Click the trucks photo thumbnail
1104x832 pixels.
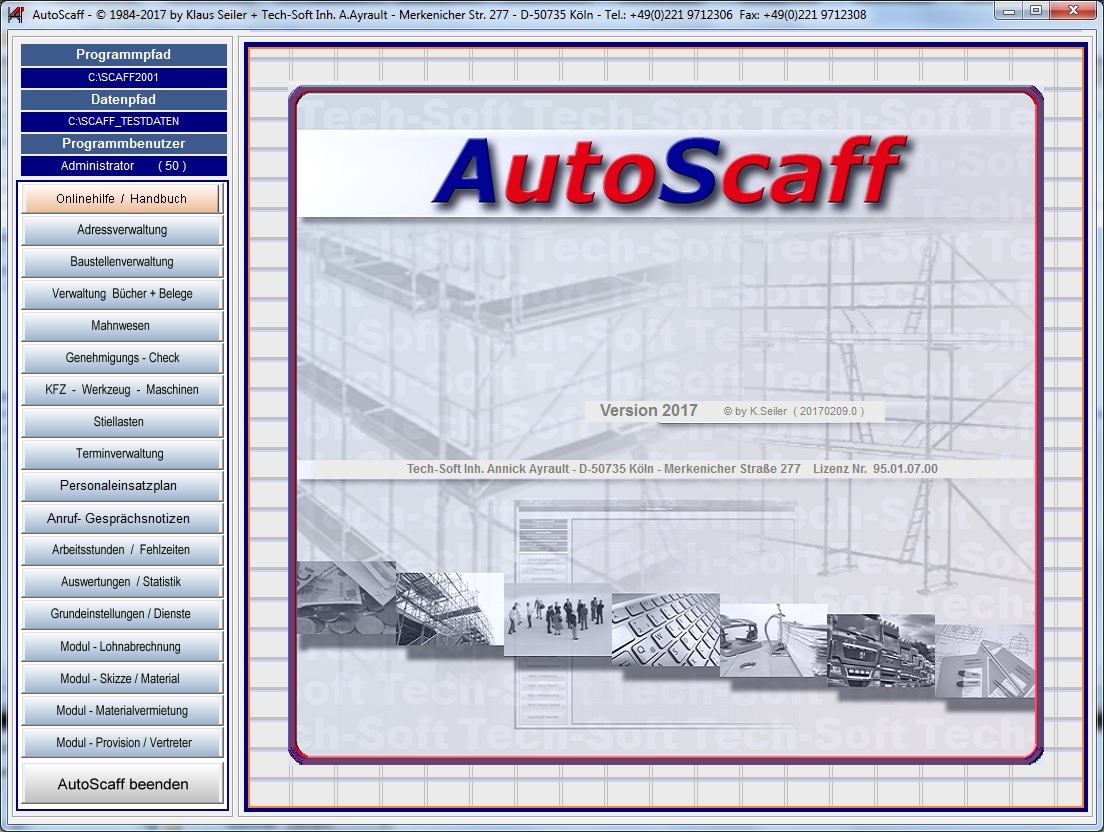pos(881,650)
